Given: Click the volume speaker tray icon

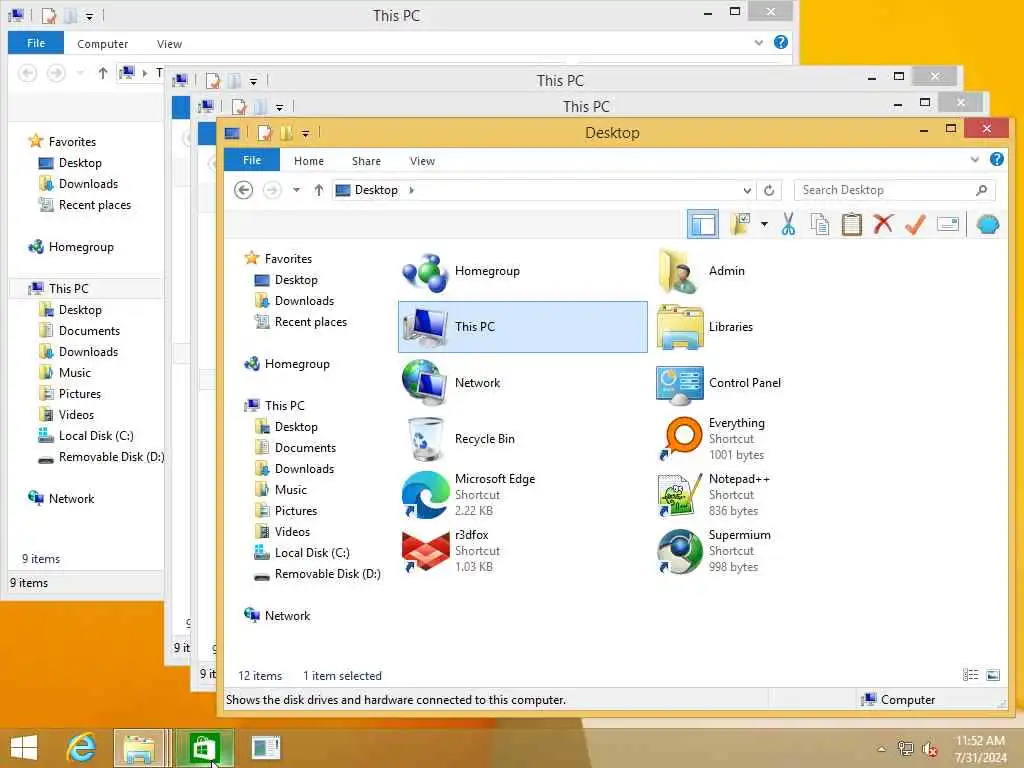Looking at the screenshot, I should coord(929,749).
